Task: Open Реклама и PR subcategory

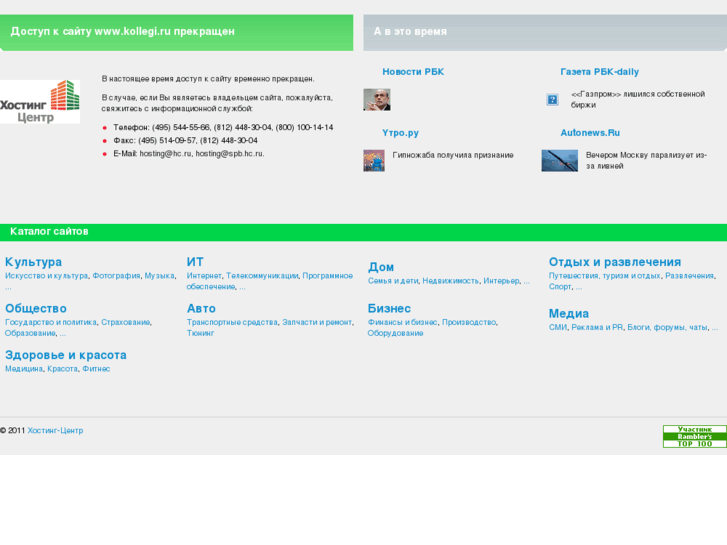Action: tap(597, 327)
